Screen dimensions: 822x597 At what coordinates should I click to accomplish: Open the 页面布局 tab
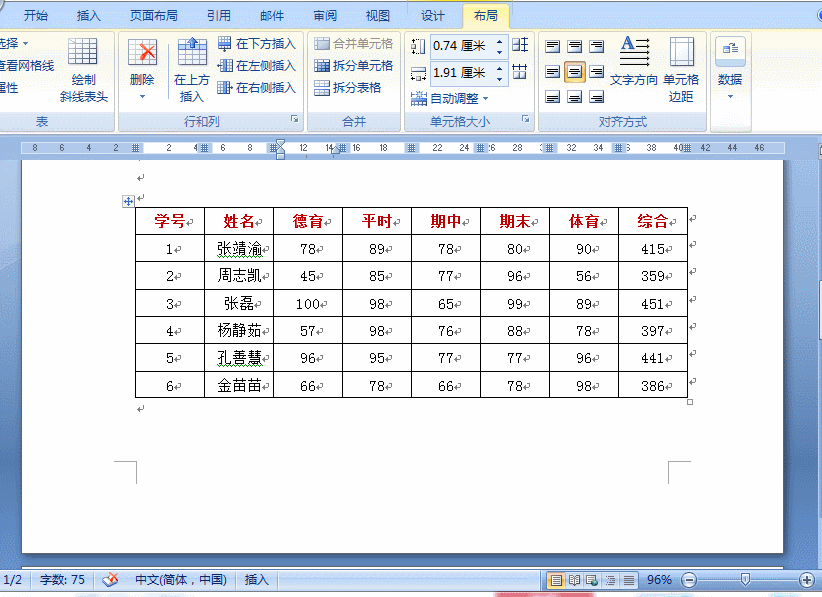(x=154, y=16)
